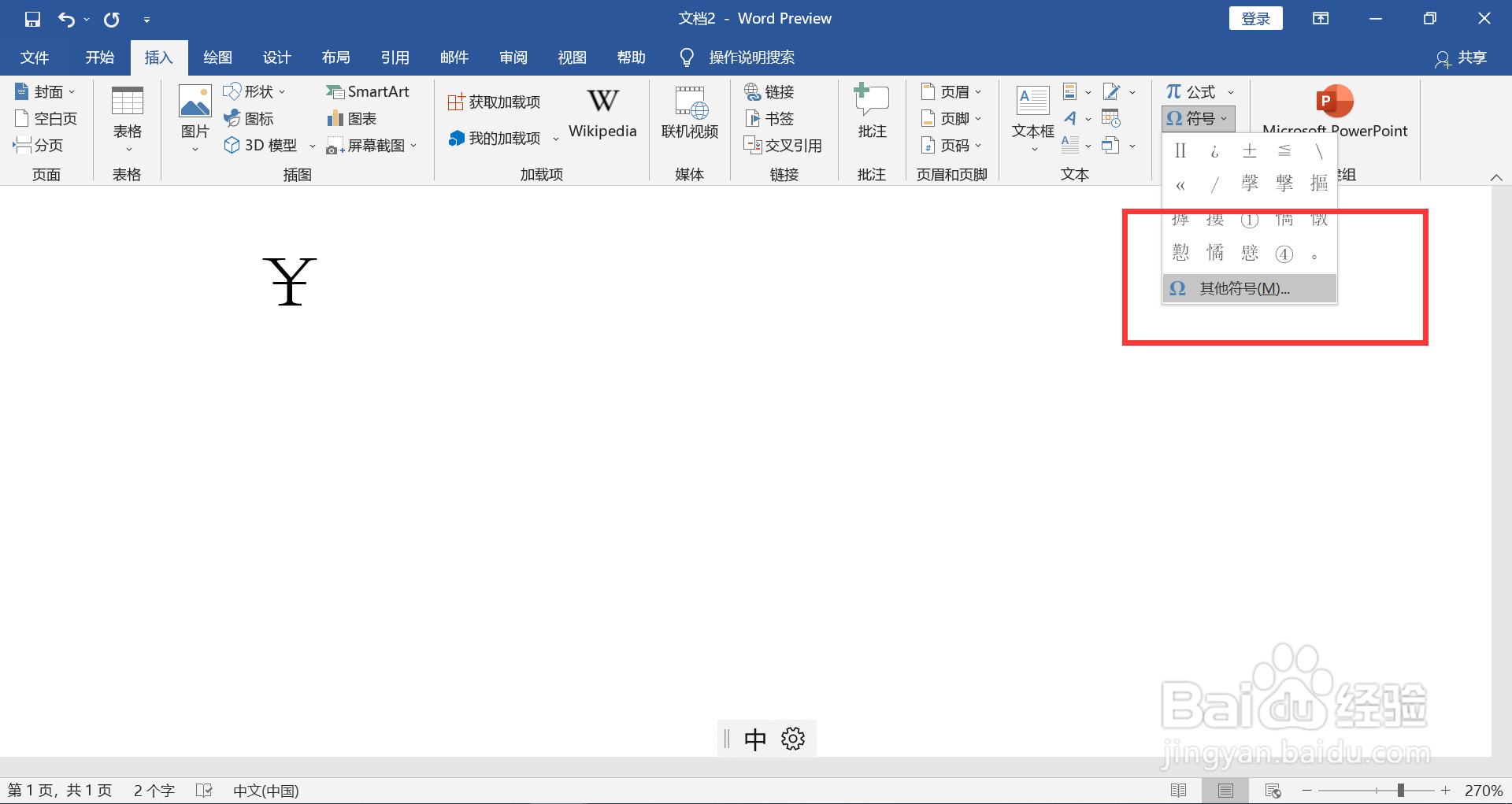1512x804 pixels.
Task: Insert a blank page with 空白页
Action: (x=46, y=119)
